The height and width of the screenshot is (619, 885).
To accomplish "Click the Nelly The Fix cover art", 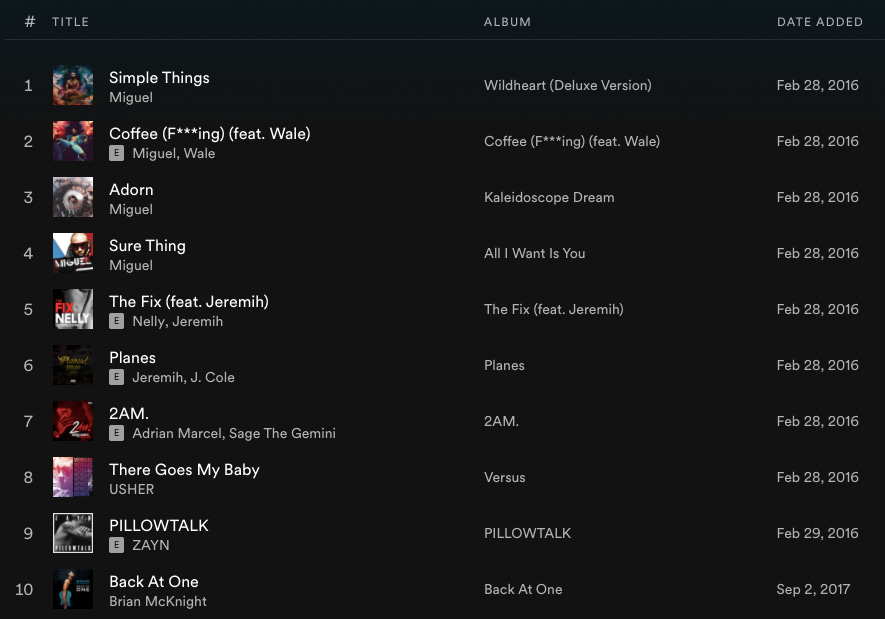I will pos(73,309).
